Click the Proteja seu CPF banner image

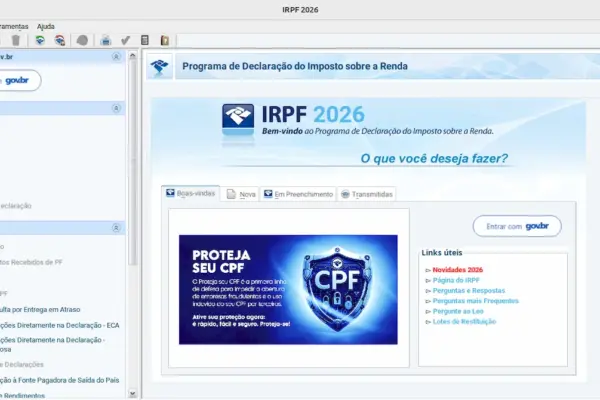[x=288, y=289]
